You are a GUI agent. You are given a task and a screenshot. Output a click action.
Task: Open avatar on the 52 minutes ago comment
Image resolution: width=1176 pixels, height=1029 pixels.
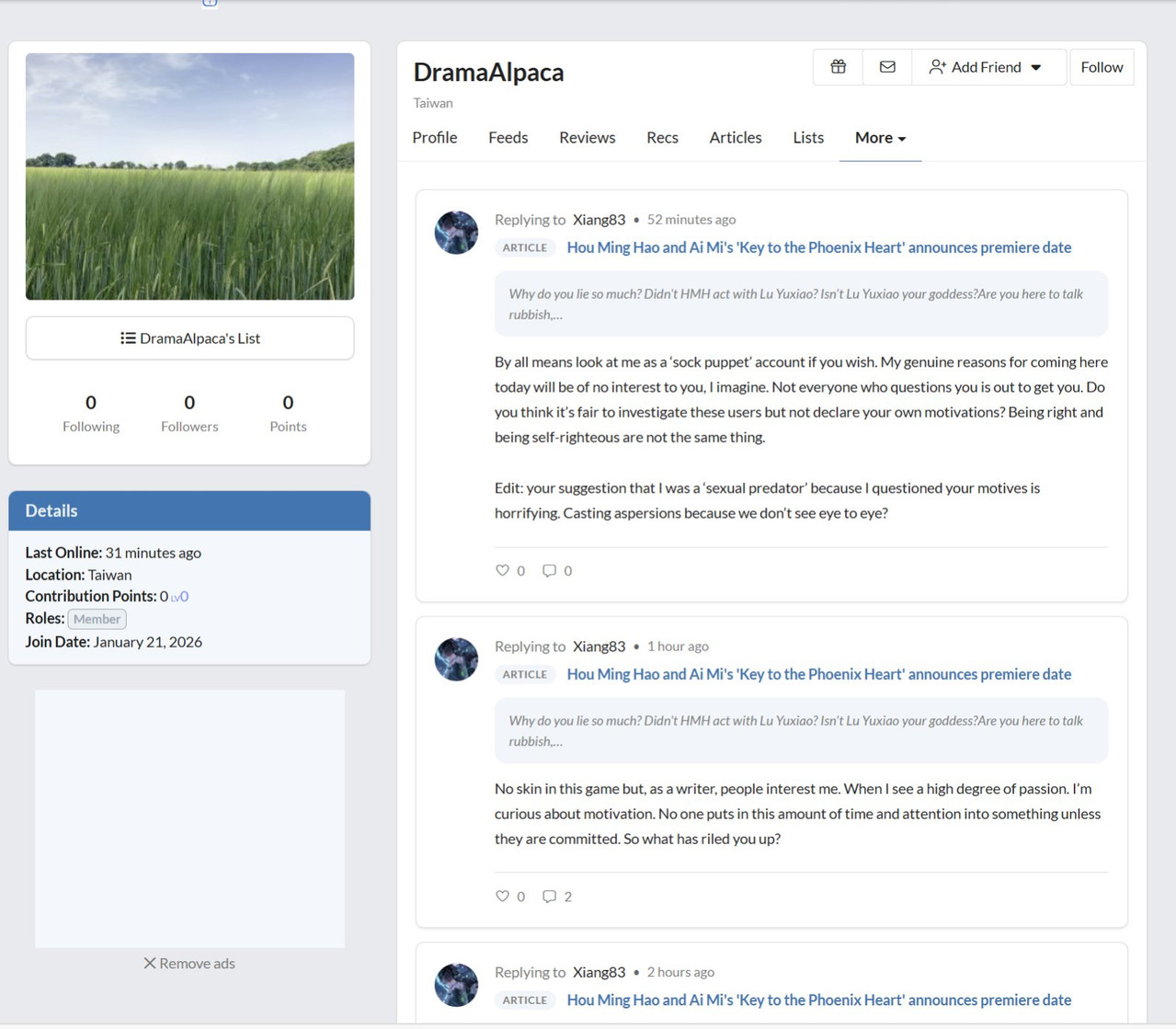point(456,233)
